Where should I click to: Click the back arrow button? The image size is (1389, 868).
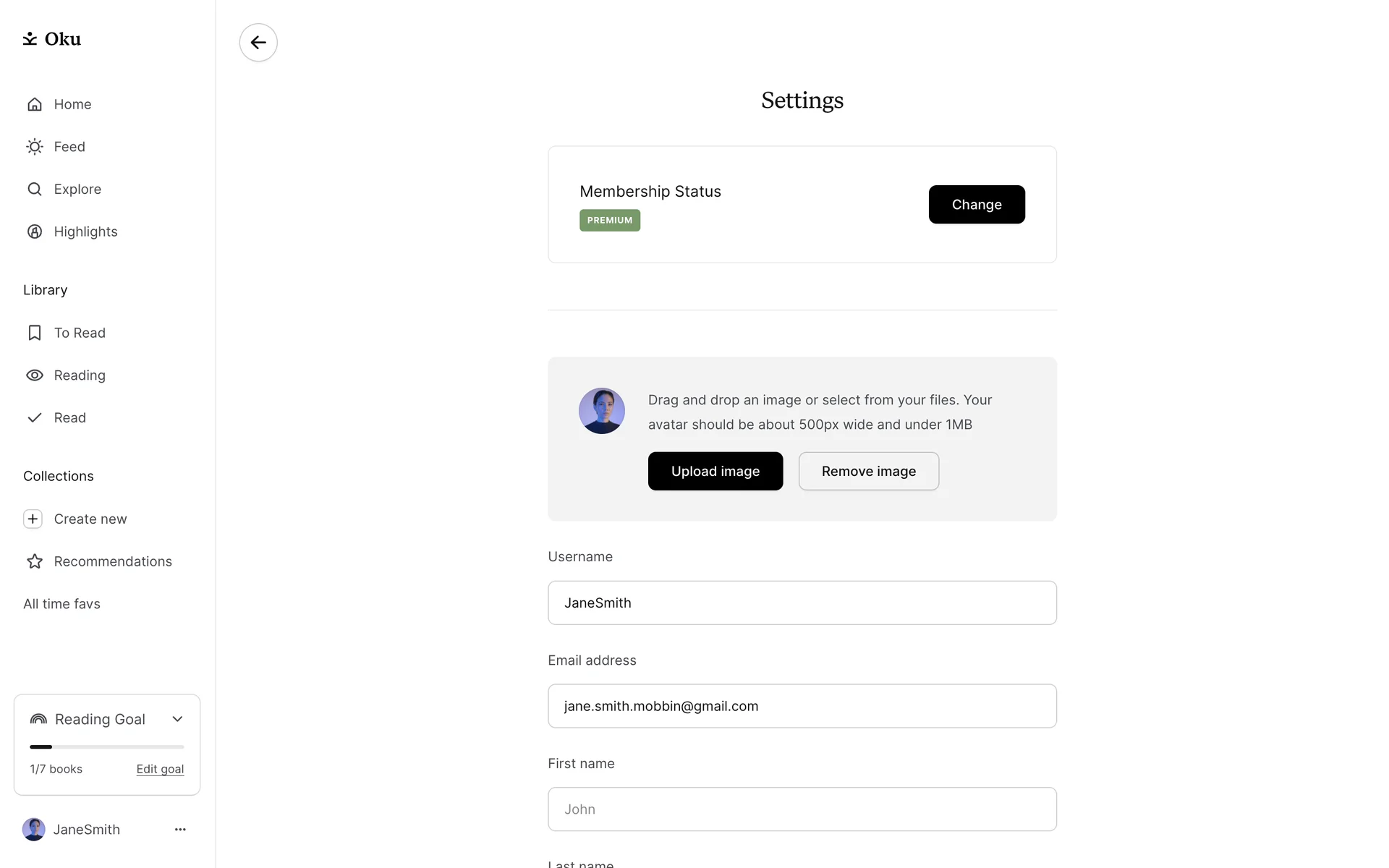click(258, 43)
